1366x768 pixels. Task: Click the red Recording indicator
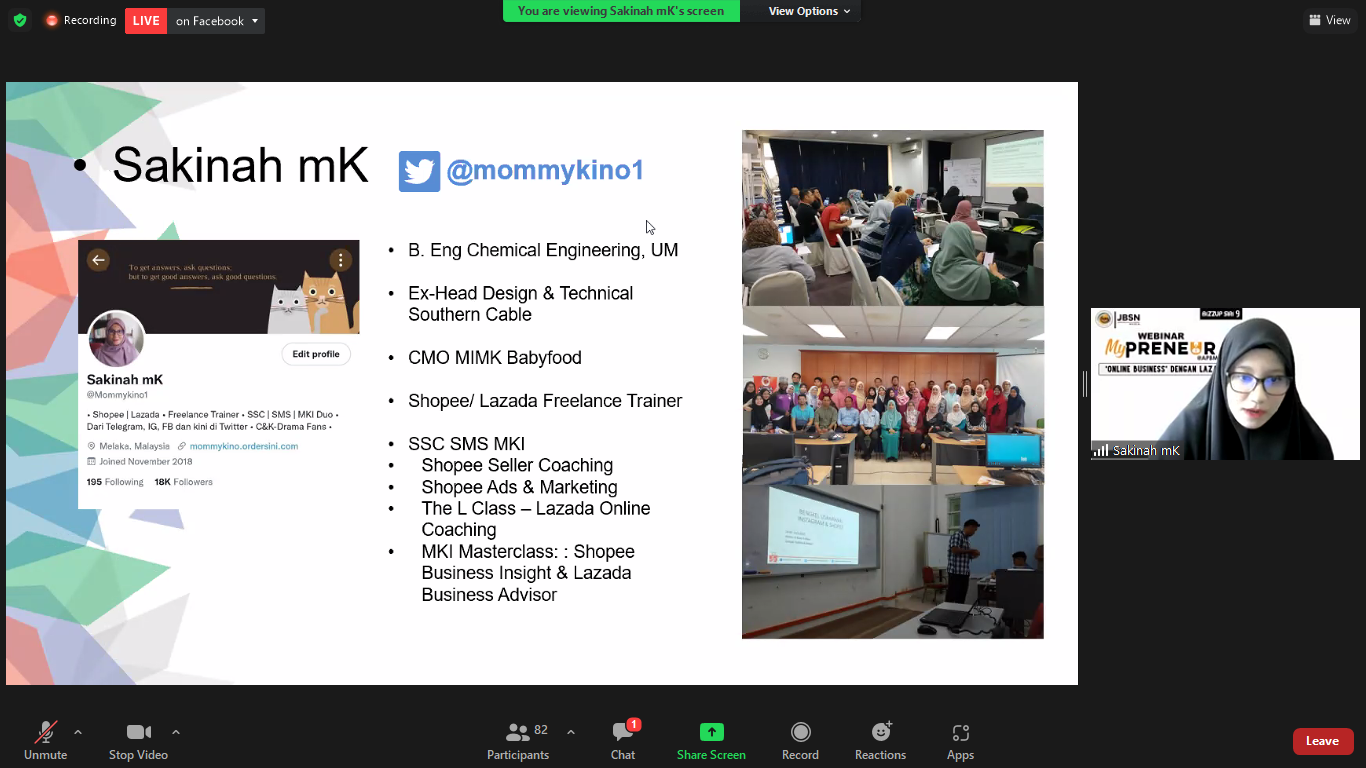pos(80,20)
